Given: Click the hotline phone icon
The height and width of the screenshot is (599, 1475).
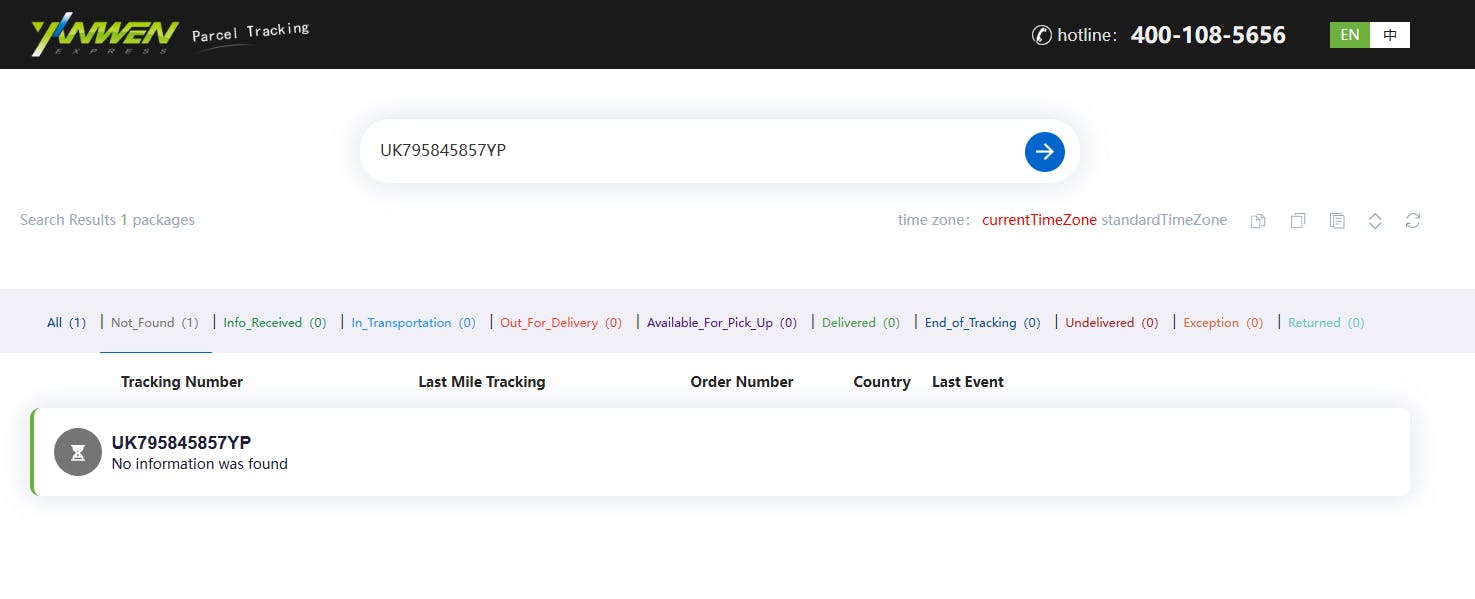Looking at the screenshot, I should tap(1041, 35).
